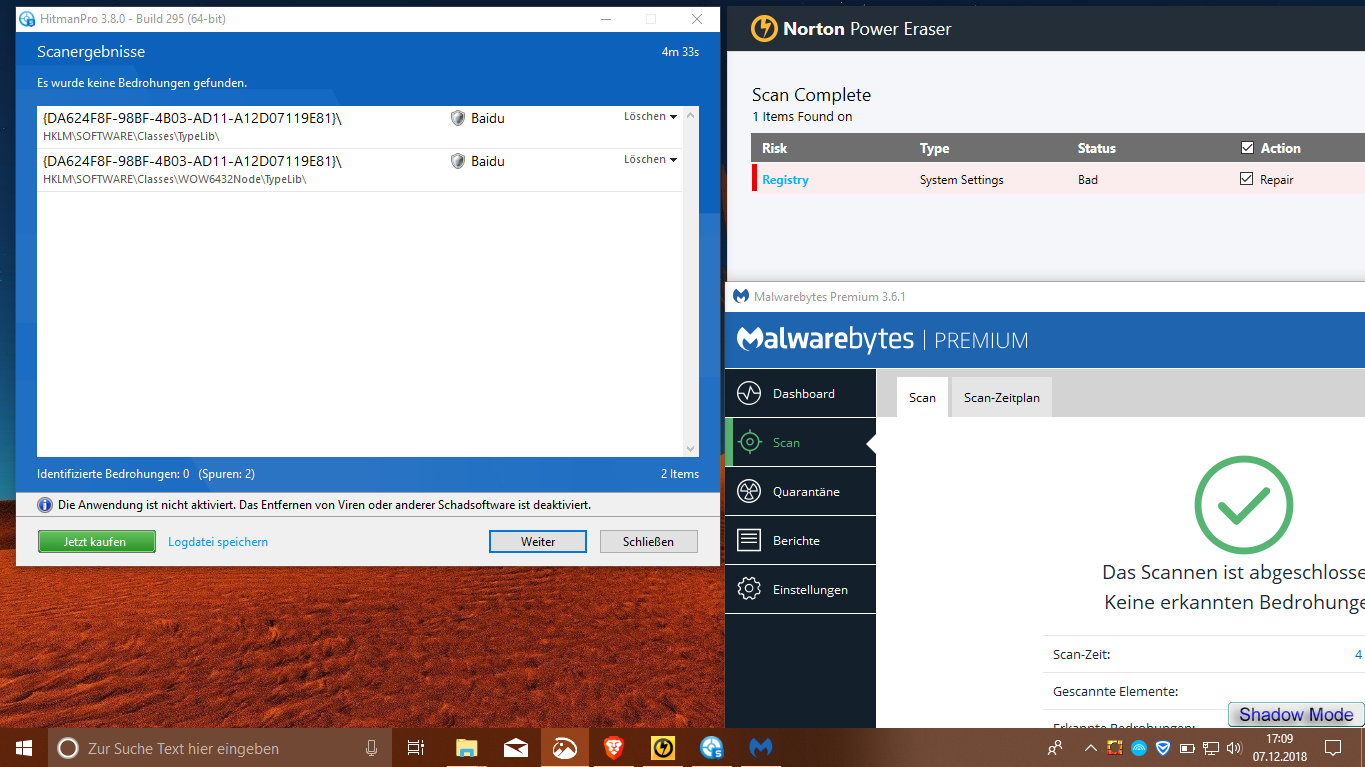Click the green Jetzt kaufen button
The height and width of the screenshot is (767, 1365).
click(97, 541)
